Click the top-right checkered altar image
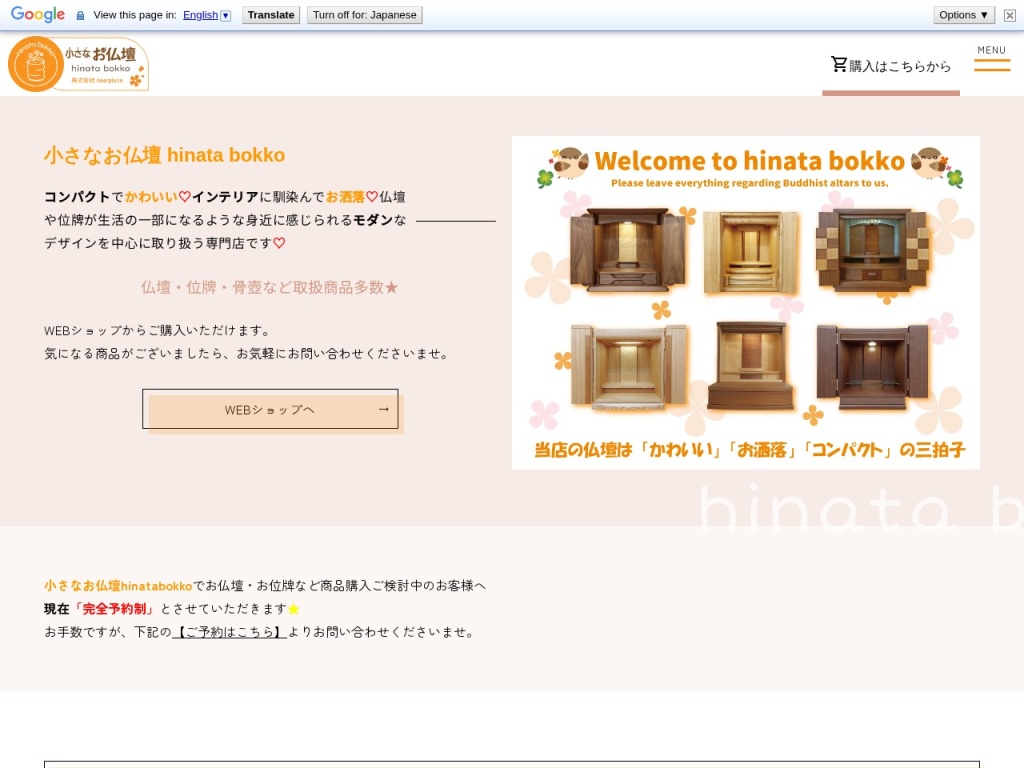The height and width of the screenshot is (768, 1024). (875, 250)
